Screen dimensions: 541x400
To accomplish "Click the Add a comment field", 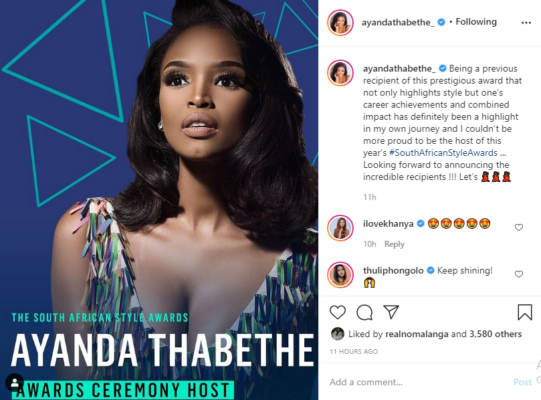I will point(417,382).
